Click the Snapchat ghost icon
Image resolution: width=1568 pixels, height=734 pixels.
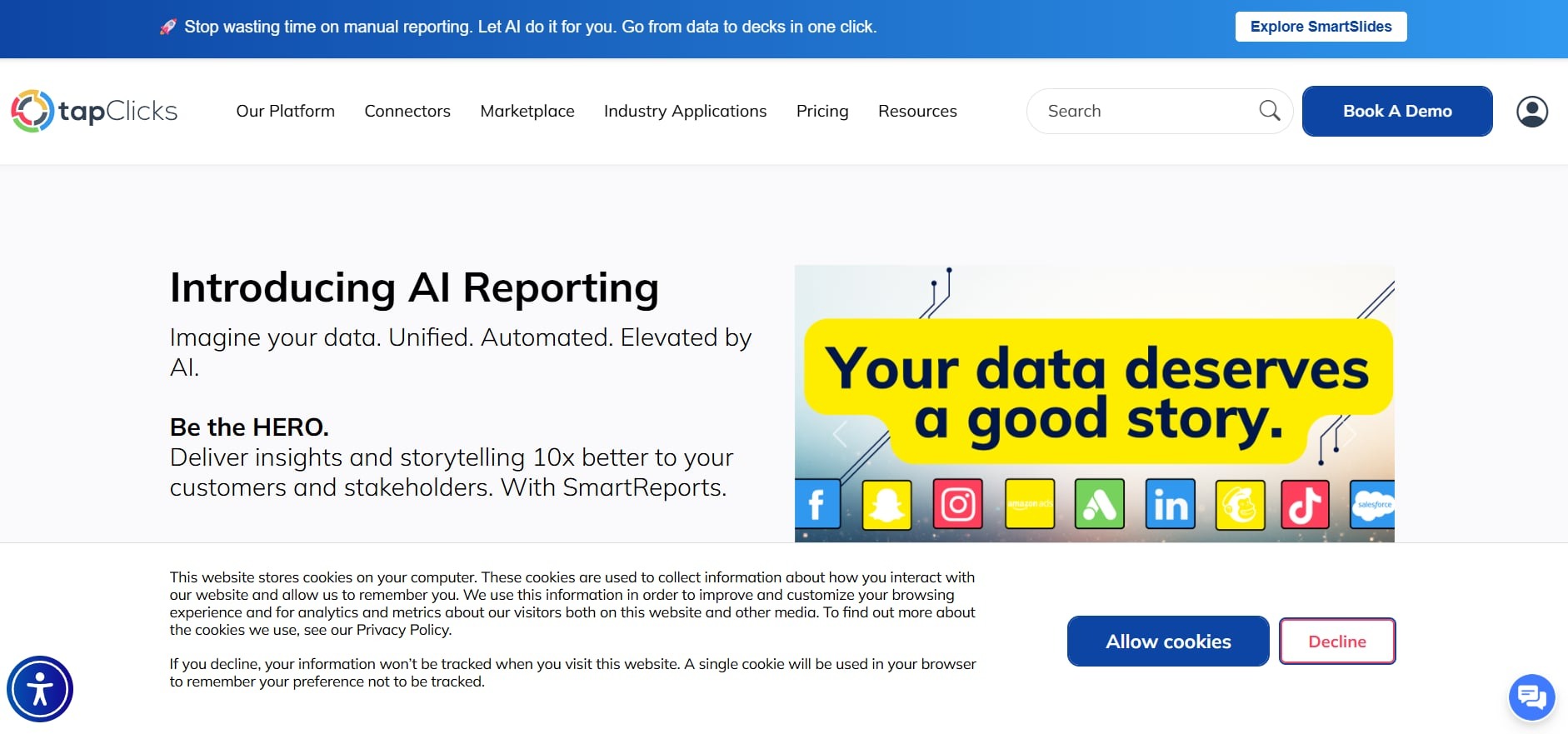tap(886, 504)
